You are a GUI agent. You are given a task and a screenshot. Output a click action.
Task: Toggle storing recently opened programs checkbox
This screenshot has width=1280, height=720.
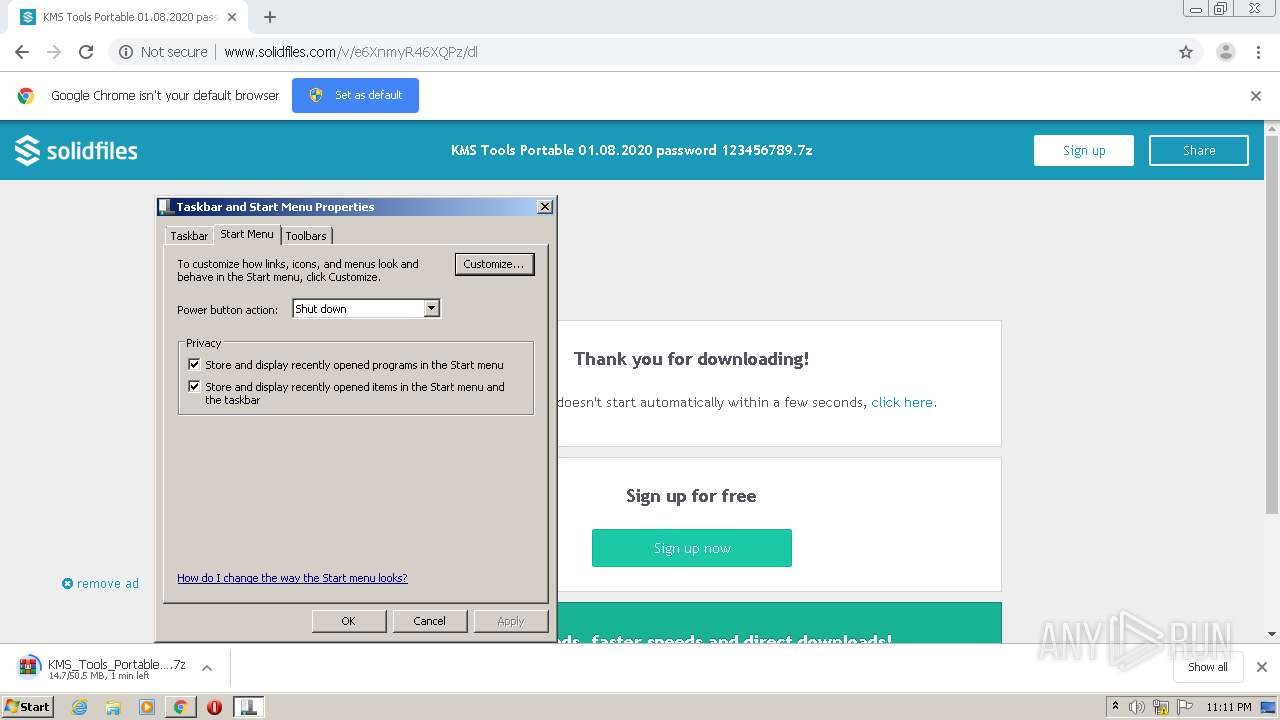click(x=194, y=365)
